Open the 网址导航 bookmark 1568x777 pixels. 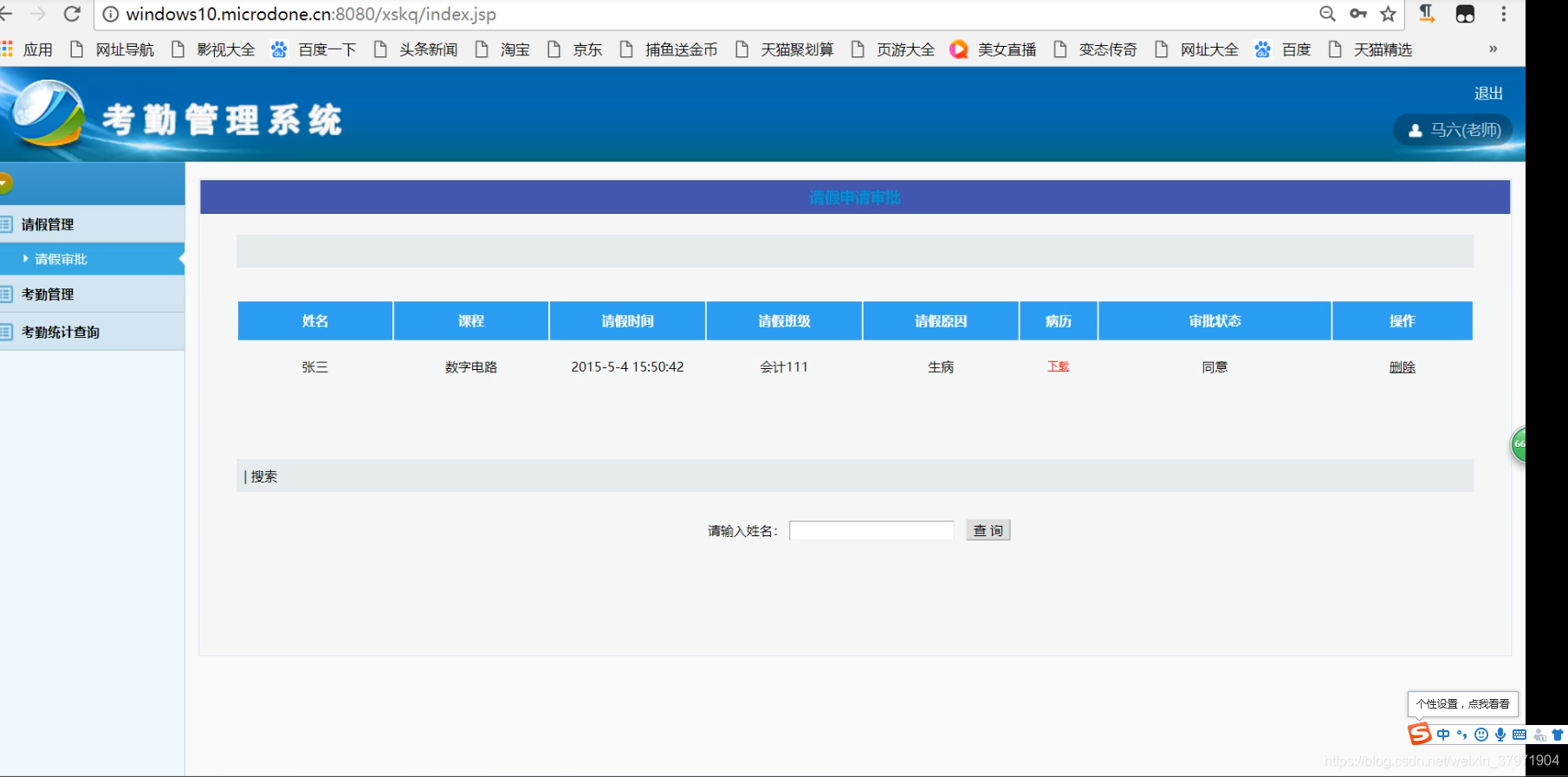113,49
